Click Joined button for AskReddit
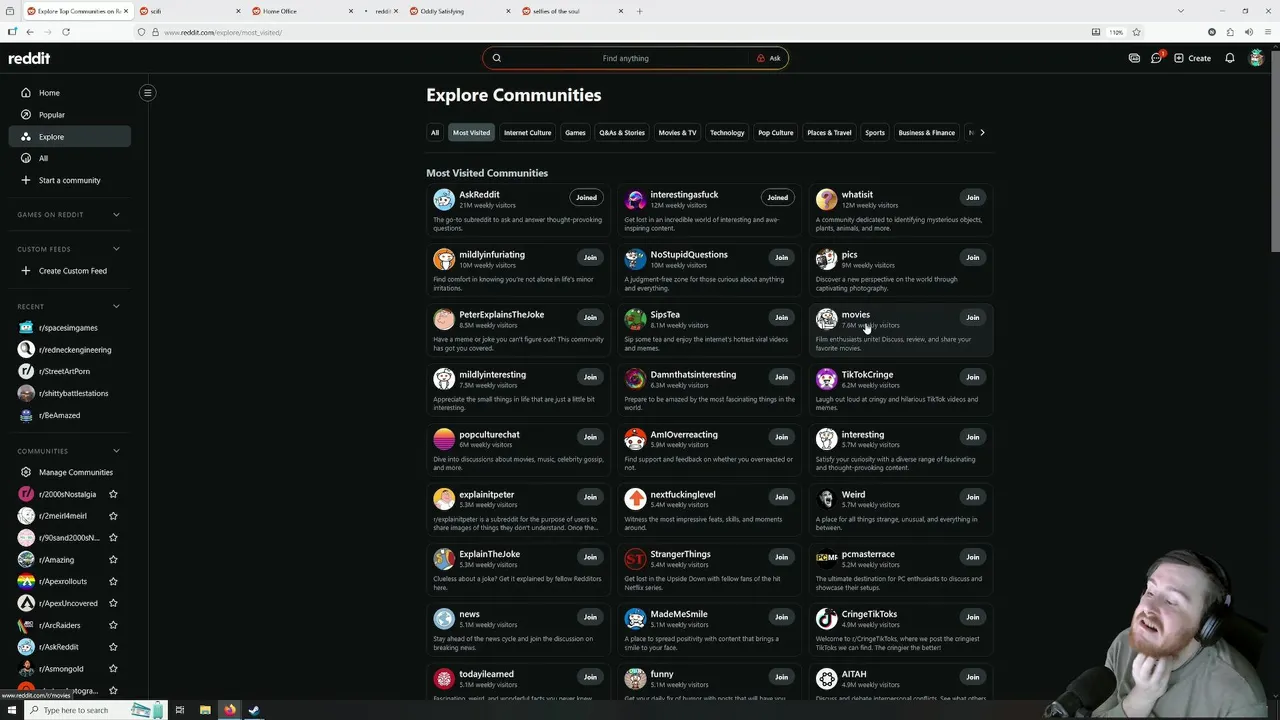 coord(586,197)
